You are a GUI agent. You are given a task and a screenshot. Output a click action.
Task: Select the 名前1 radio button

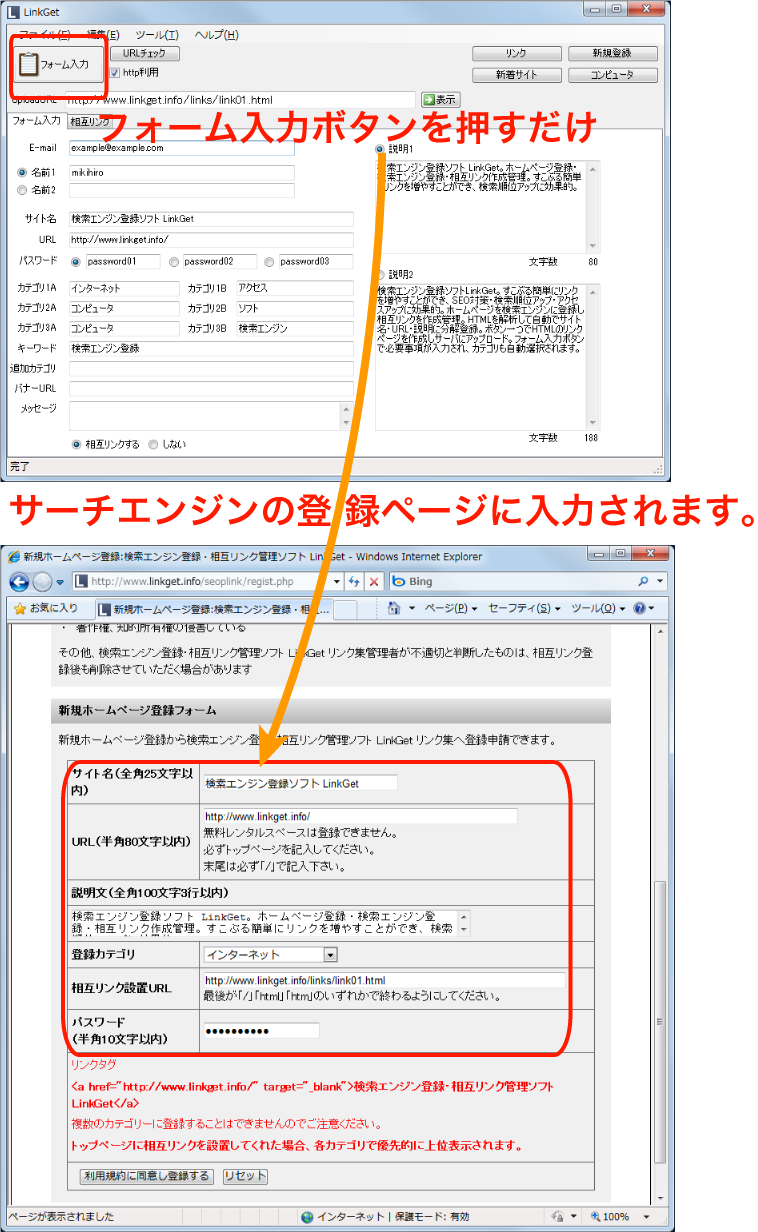coord(22,173)
